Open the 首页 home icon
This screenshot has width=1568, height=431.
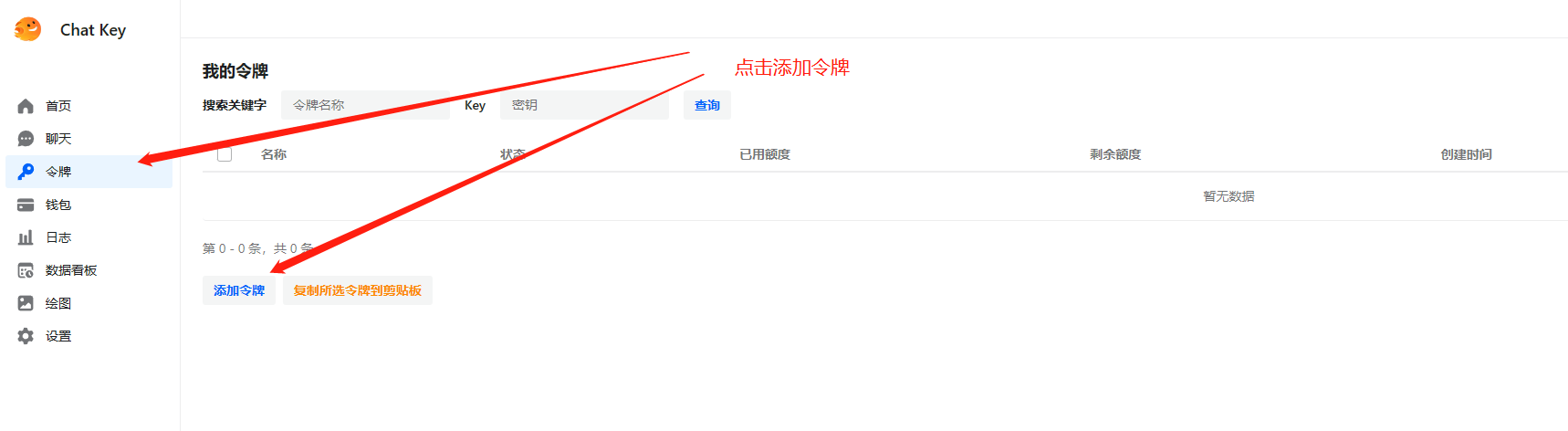[26, 106]
